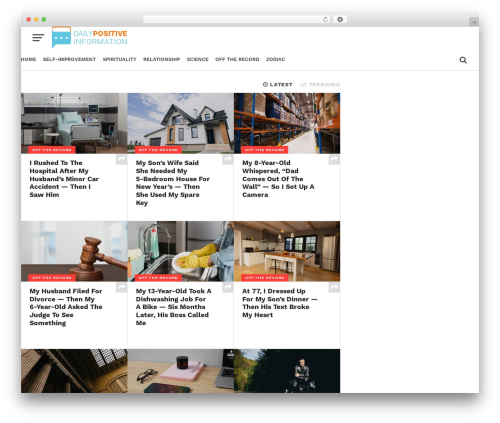The image size is (500, 423).
Task: Share the hospital car accident article
Action: point(121,159)
